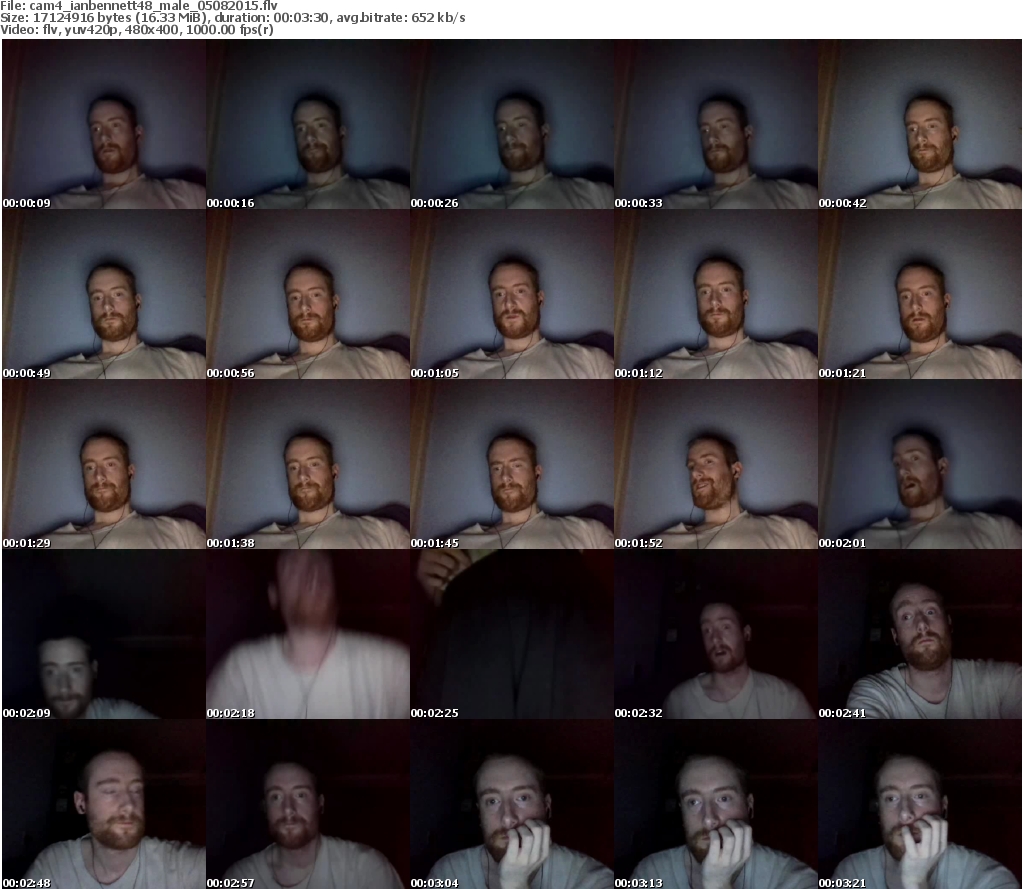Click the video resolution 480x400 text
1024x889 pixels.
pos(152,29)
